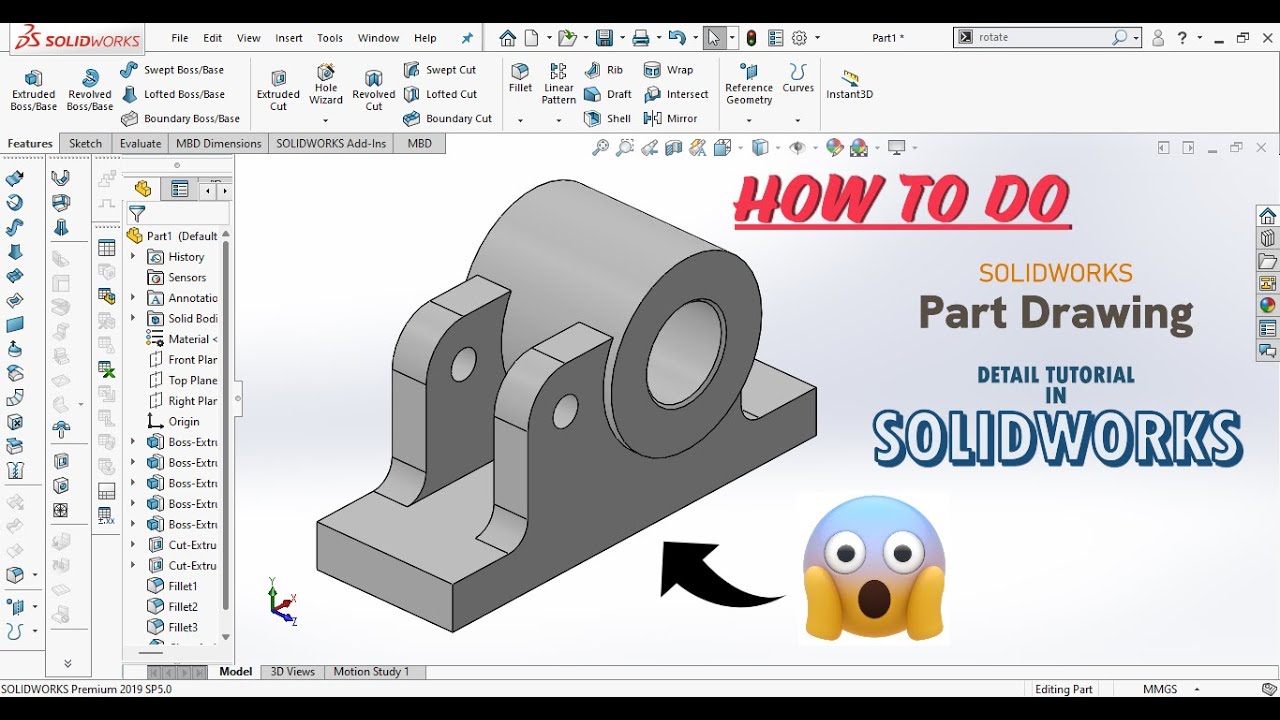Add a Rib feature
Image resolution: width=1280 pixels, height=720 pixels.
604,70
